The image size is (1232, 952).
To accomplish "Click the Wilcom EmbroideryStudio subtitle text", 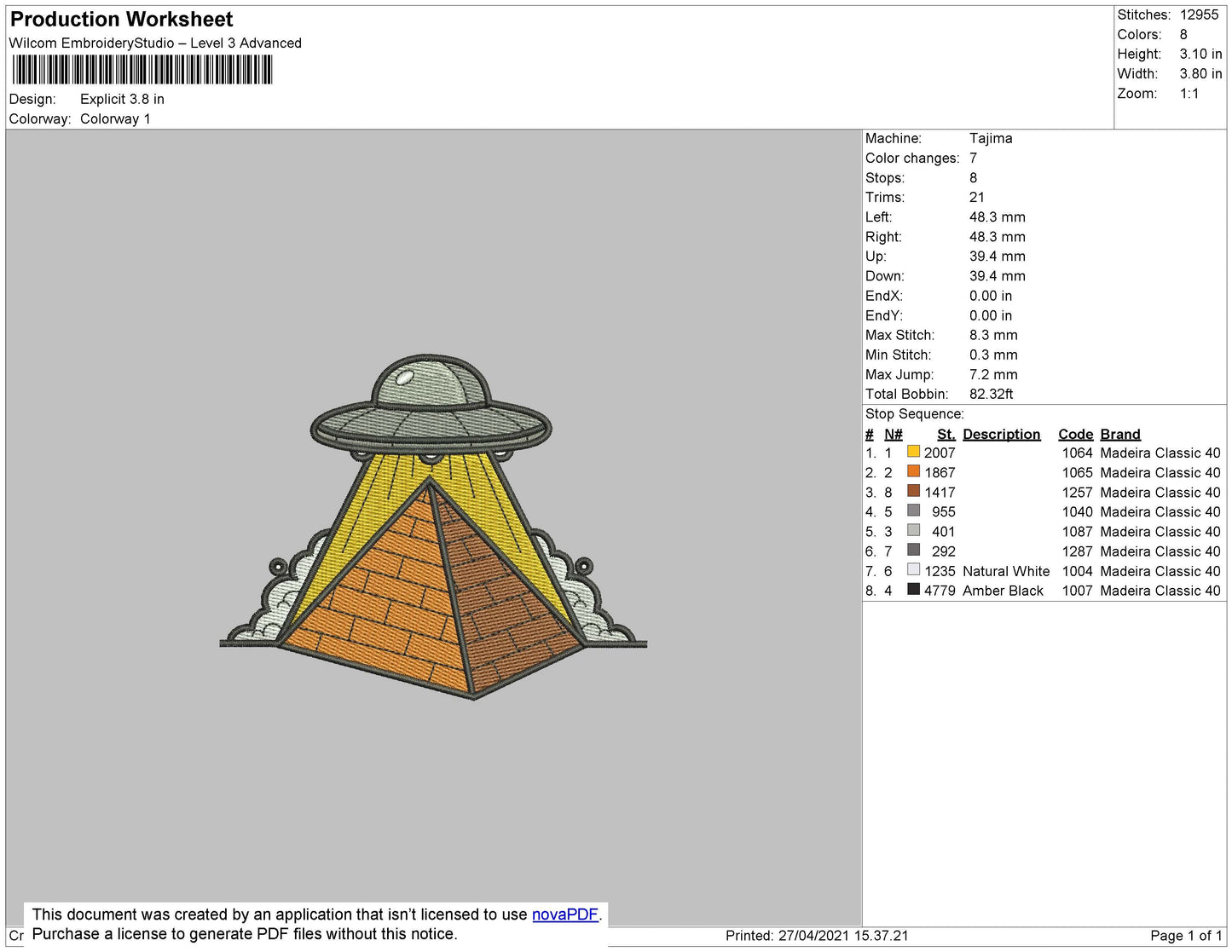I will pos(155,43).
